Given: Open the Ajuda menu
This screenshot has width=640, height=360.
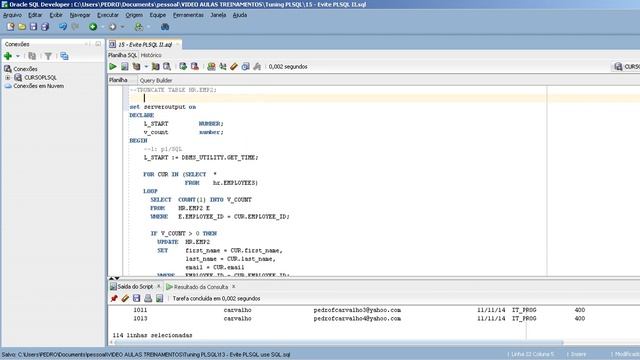Looking at the screenshot, I should [x=240, y=15].
